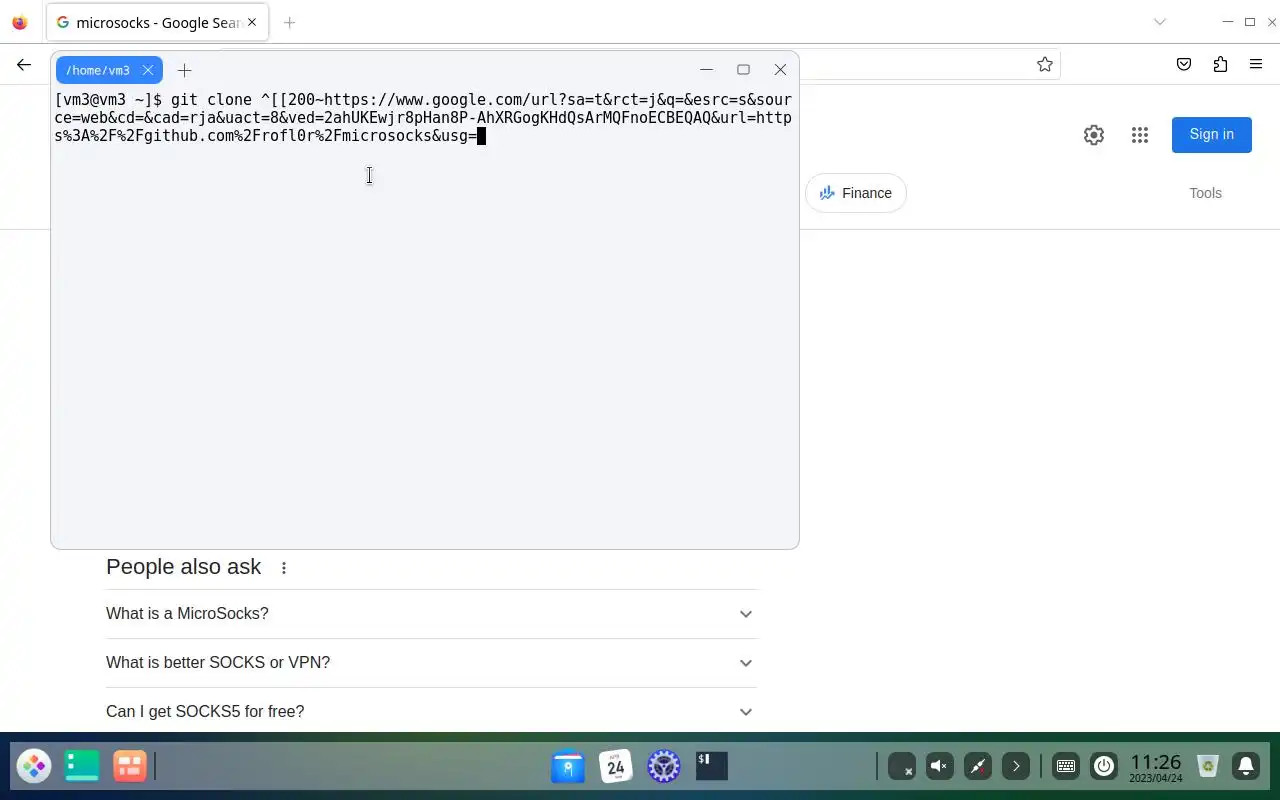
Task: Close the microsocks browser tab
Action: coord(251,22)
